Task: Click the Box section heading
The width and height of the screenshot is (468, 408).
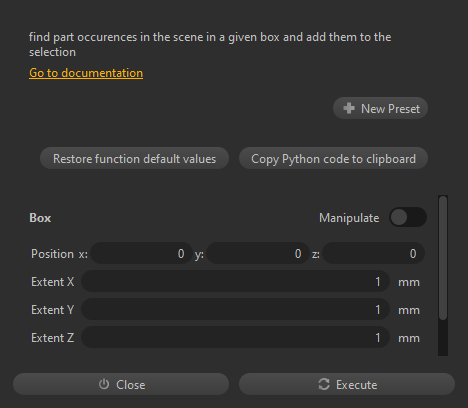Action: (x=40, y=218)
